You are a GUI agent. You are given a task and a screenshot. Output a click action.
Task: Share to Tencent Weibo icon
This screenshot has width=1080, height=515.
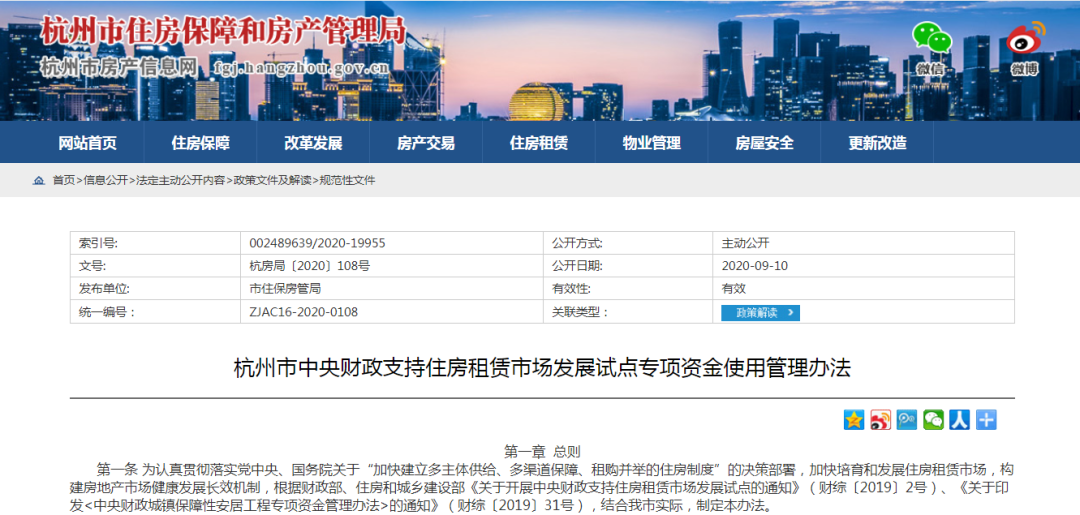click(x=907, y=420)
